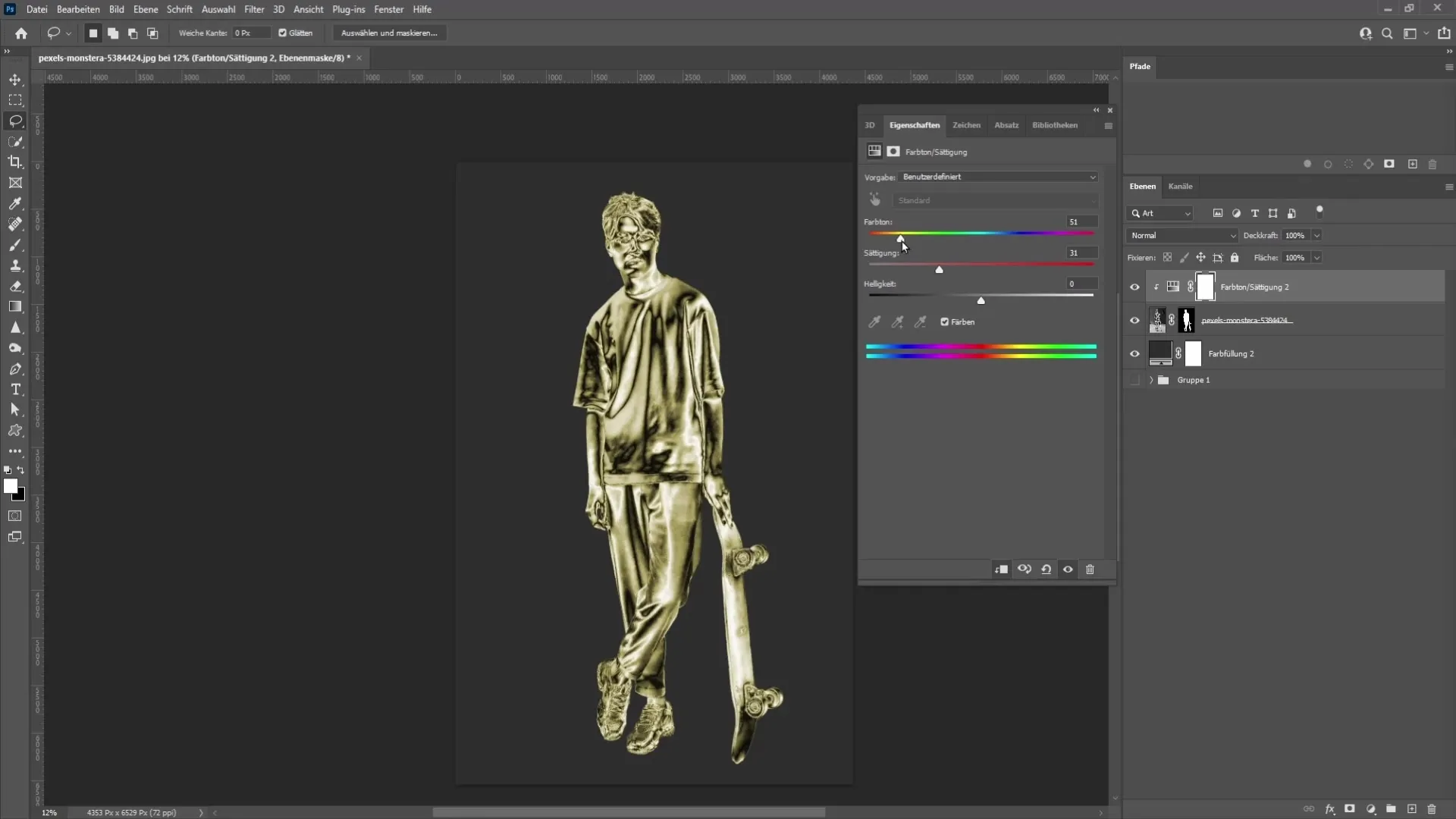The width and height of the screenshot is (1456, 819).
Task: Click the Farbton/Sättigung eyedropper icon
Action: pyautogui.click(x=874, y=321)
